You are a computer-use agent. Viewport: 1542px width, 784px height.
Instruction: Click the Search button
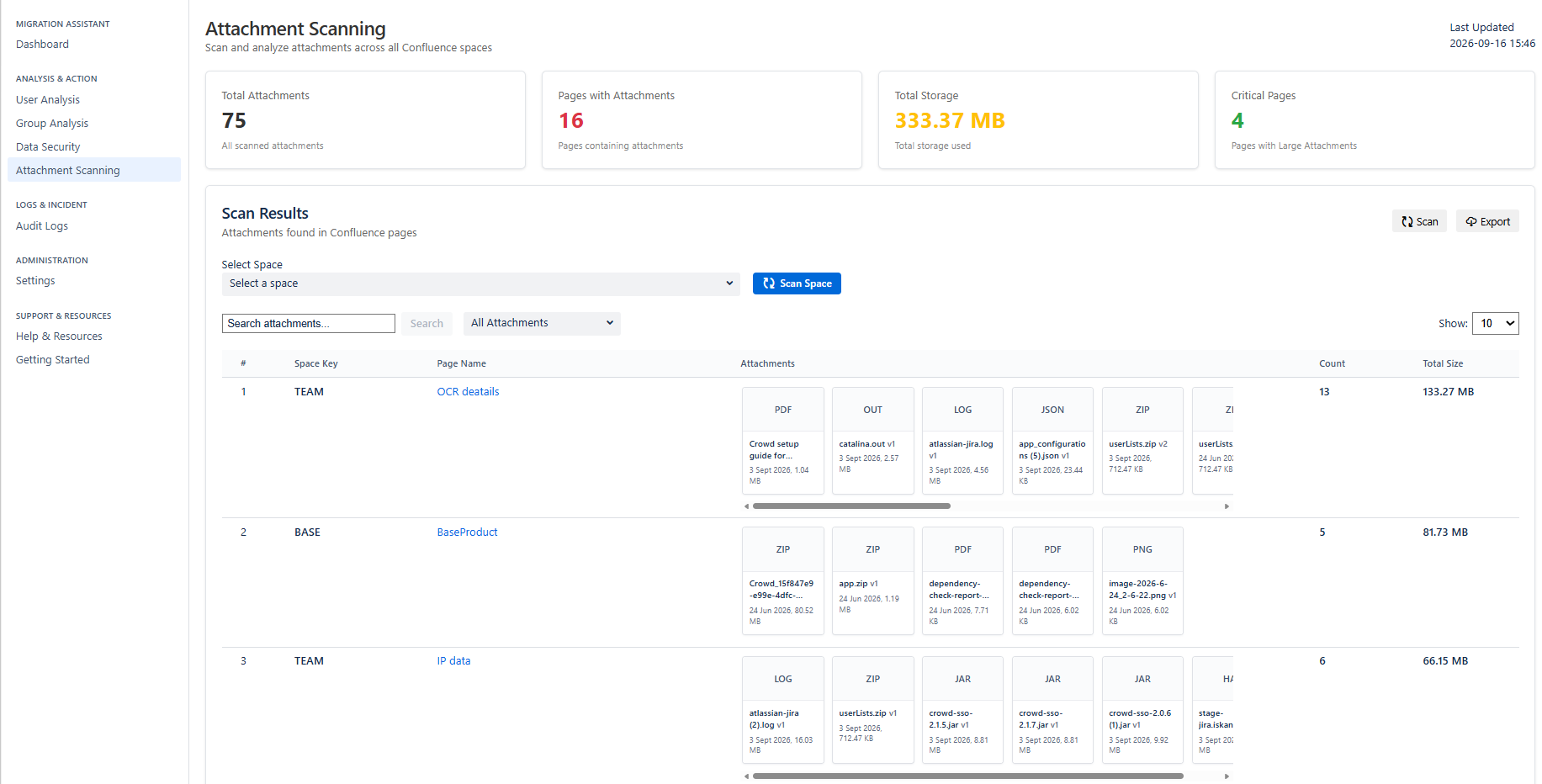[427, 324]
